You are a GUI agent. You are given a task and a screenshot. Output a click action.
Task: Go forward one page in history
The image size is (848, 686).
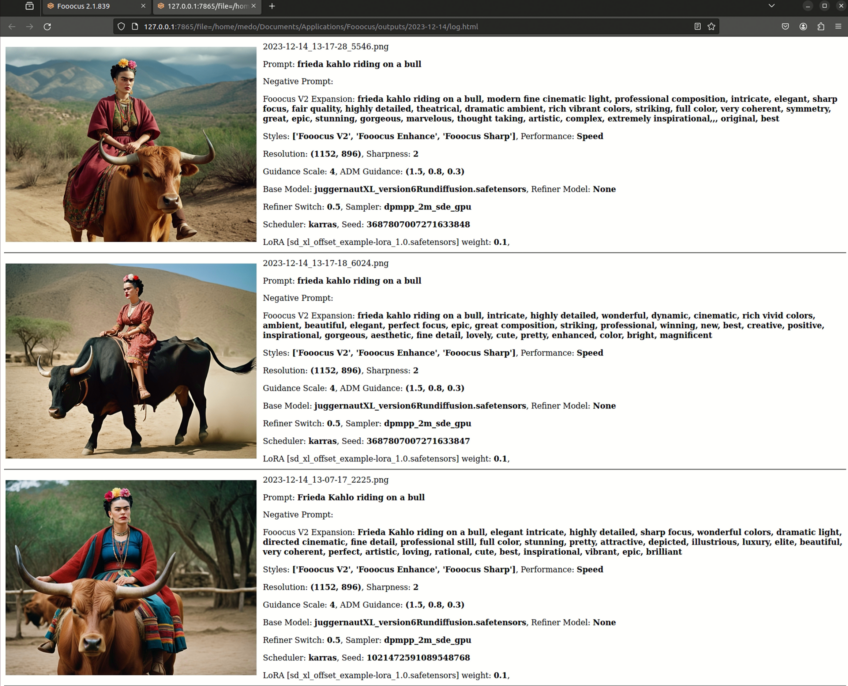click(30, 27)
